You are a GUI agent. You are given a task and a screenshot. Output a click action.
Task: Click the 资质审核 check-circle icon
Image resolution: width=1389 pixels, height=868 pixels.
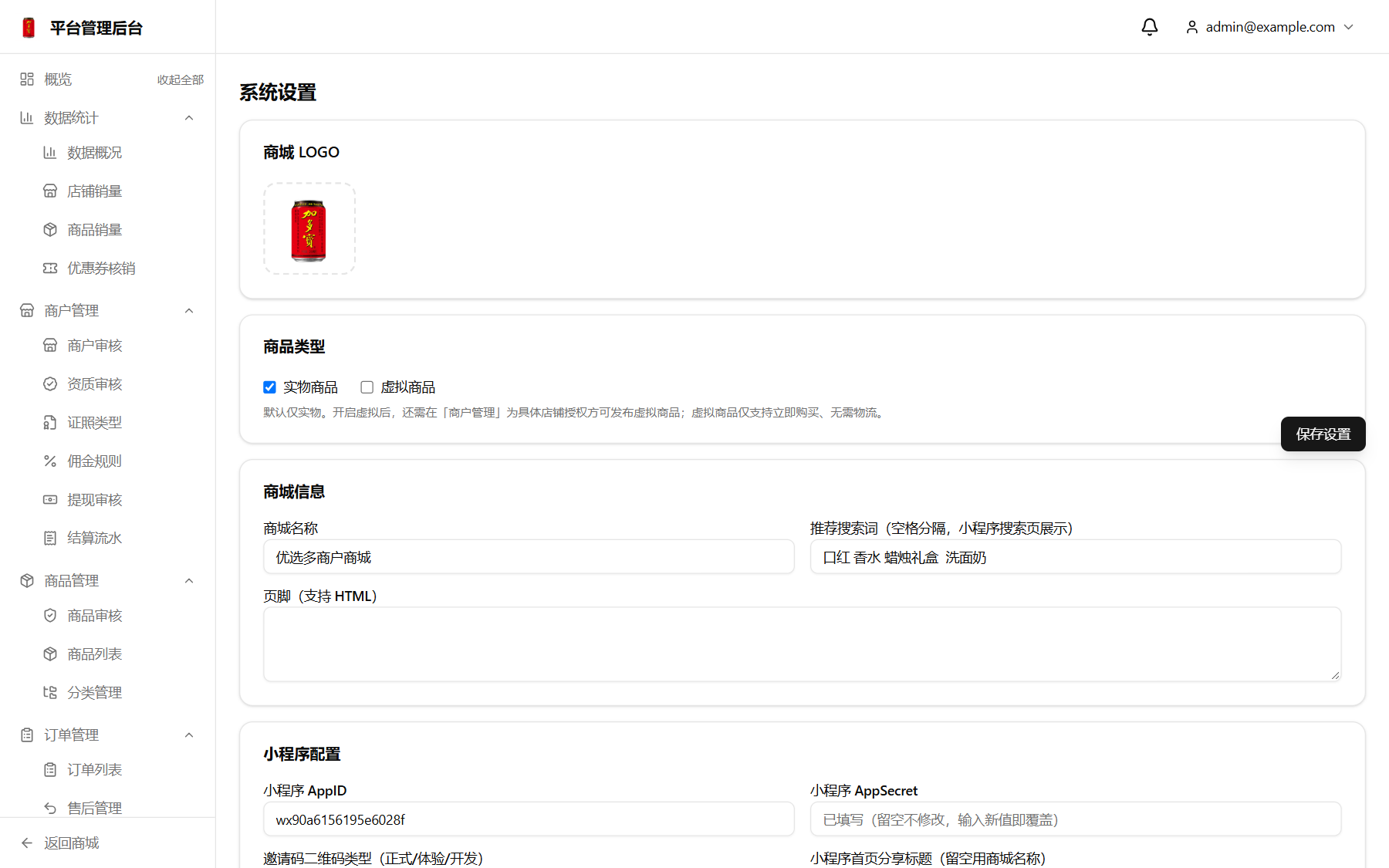click(x=50, y=384)
